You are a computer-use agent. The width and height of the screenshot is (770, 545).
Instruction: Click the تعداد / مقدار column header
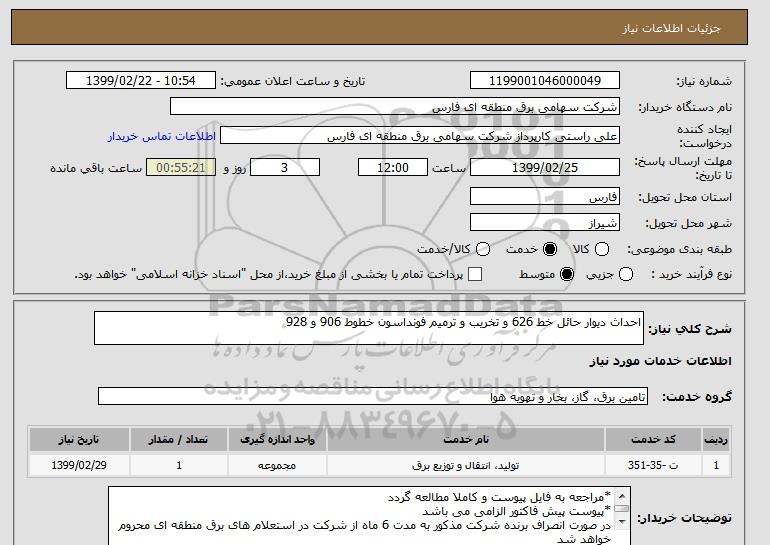click(179, 439)
